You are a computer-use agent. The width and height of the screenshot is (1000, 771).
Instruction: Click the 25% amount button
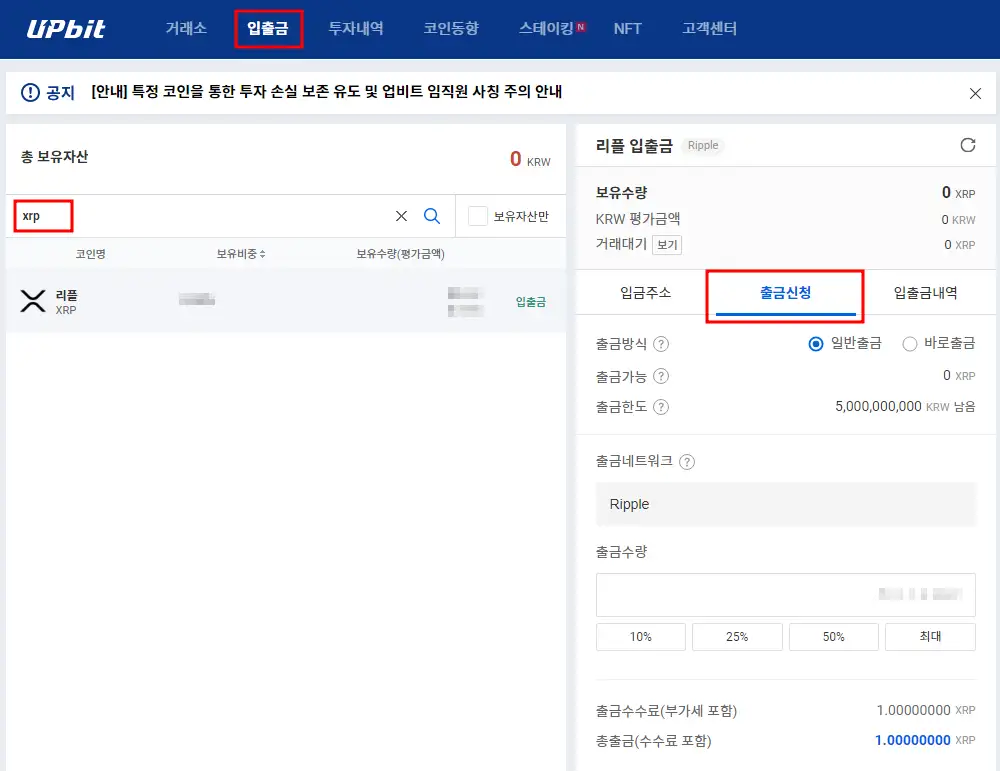tap(737, 636)
